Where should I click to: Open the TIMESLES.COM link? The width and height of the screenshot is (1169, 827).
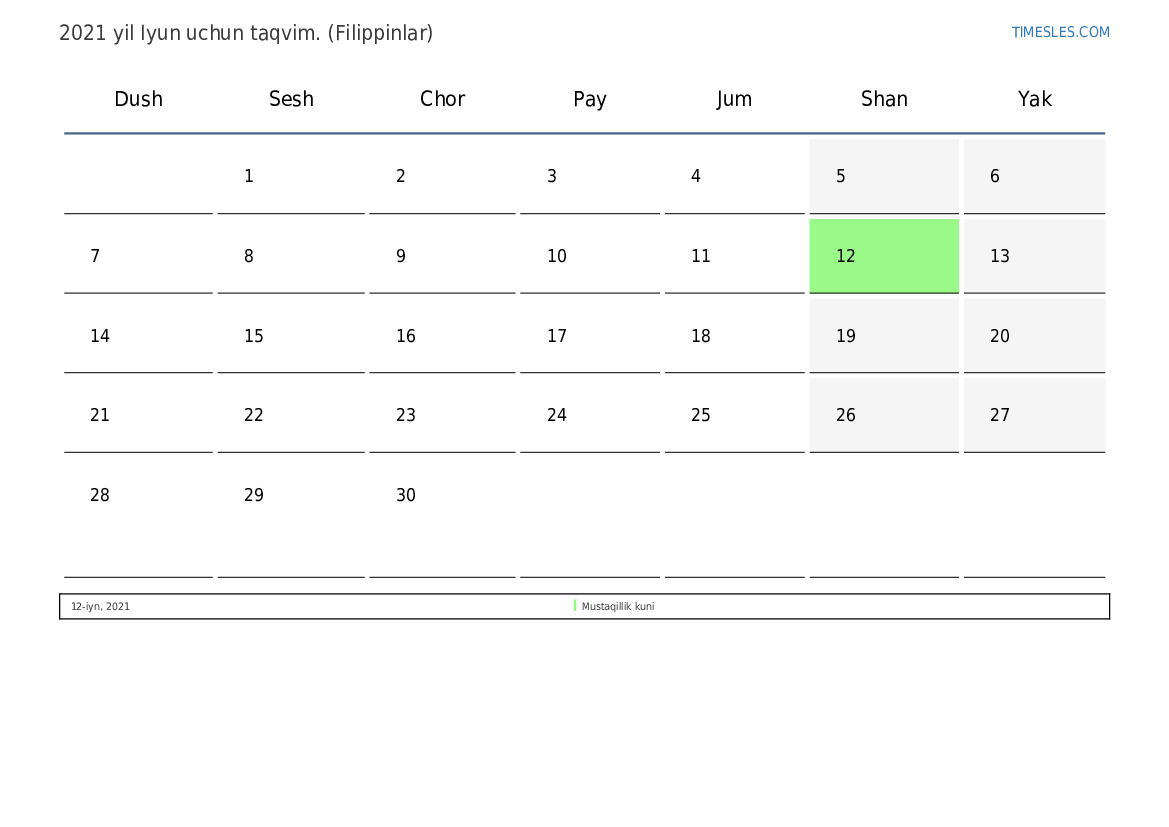tap(1060, 32)
